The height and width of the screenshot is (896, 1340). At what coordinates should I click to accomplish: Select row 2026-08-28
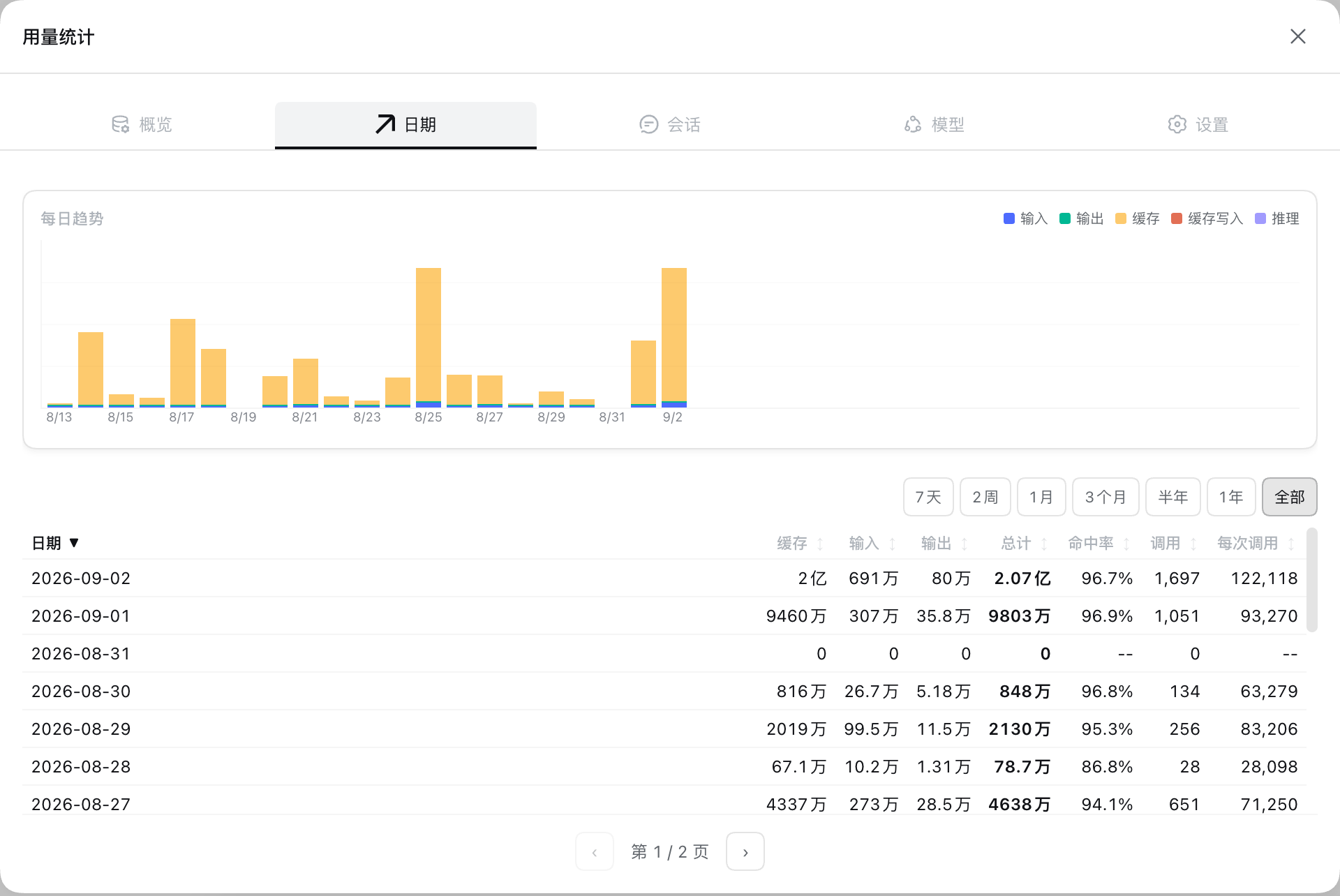(664, 767)
